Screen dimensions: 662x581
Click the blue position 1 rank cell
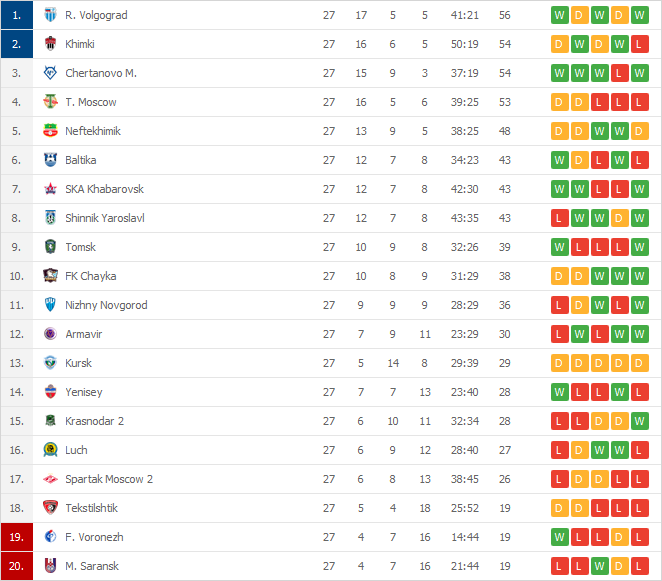[x=17, y=15]
